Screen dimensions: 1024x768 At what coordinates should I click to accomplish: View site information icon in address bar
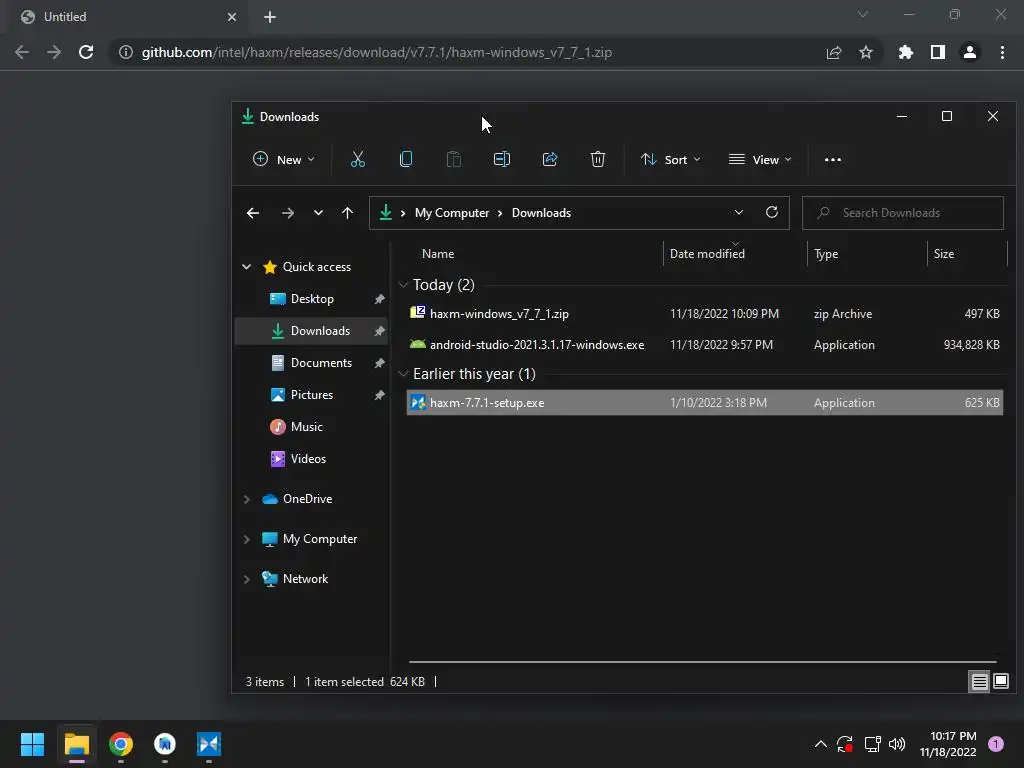(x=126, y=52)
